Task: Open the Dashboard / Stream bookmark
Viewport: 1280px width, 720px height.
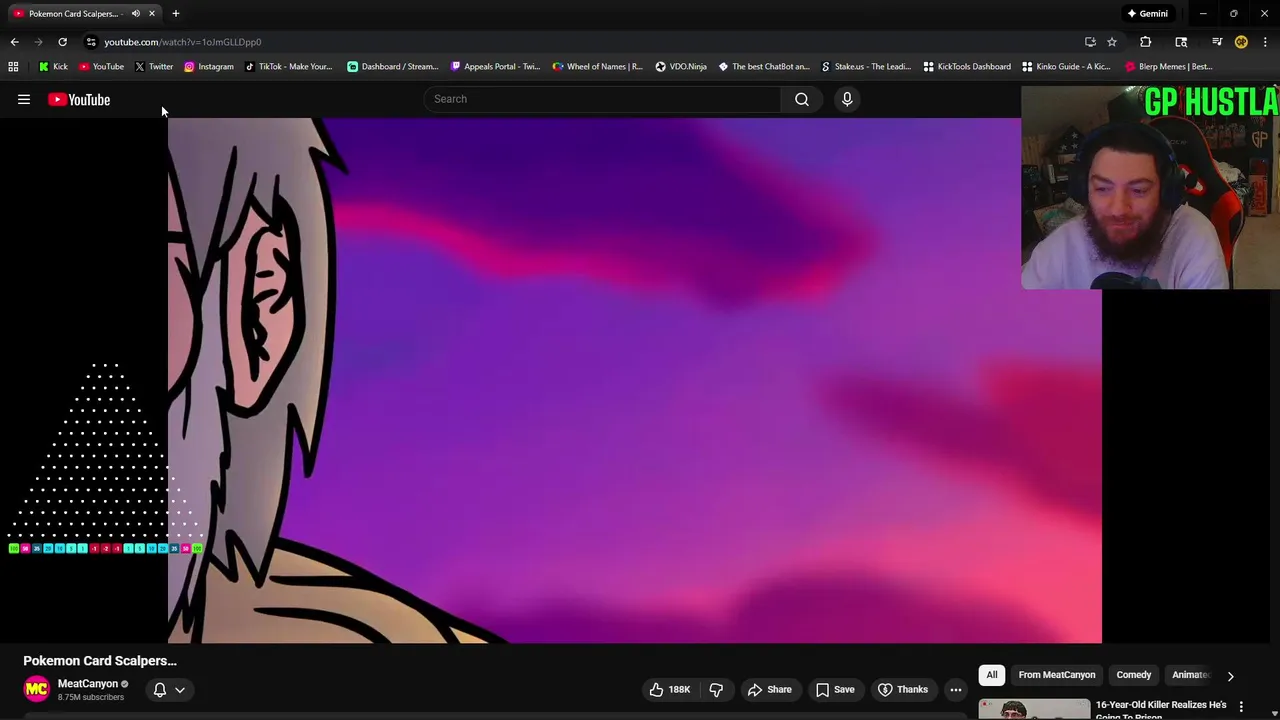Action: [392, 67]
